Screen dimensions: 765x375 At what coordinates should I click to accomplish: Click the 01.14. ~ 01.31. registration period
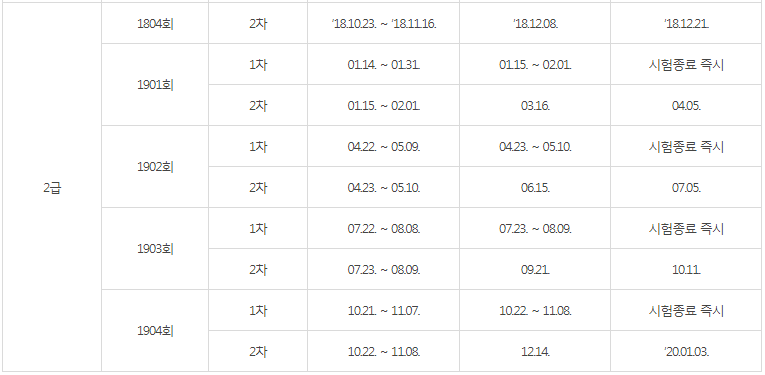pyautogui.click(x=383, y=65)
